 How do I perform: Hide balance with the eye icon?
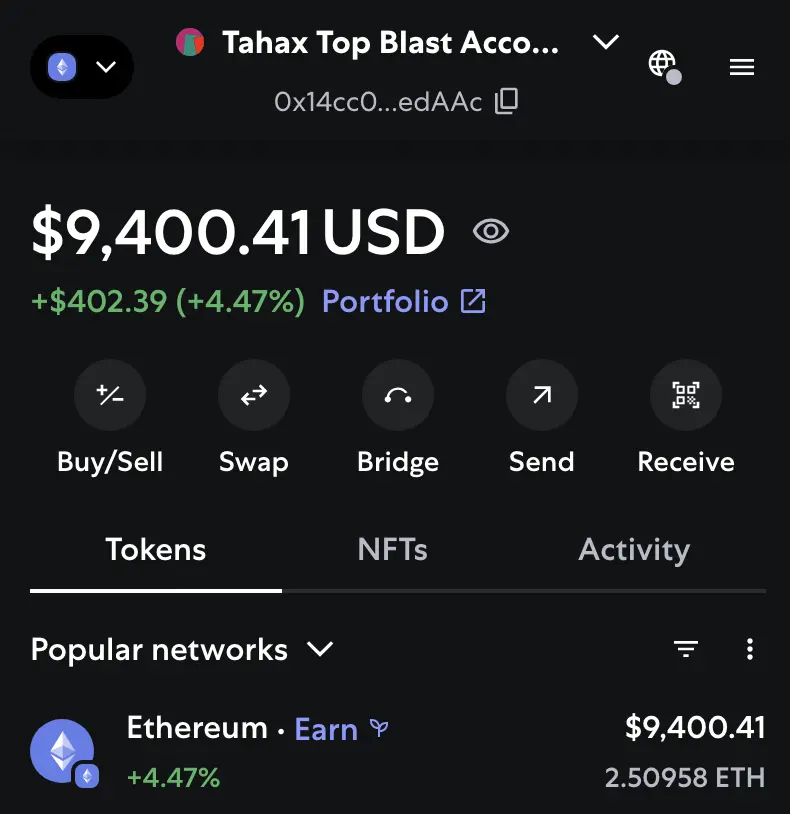(x=491, y=231)
